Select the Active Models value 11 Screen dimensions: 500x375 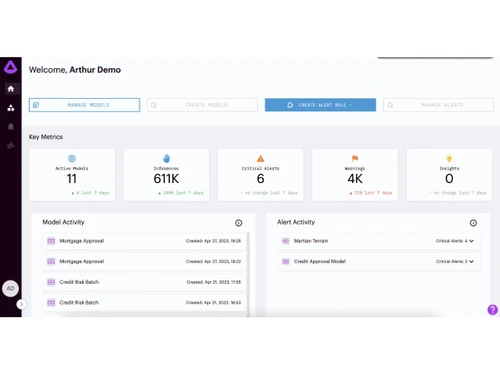click(x=72, y=179)
